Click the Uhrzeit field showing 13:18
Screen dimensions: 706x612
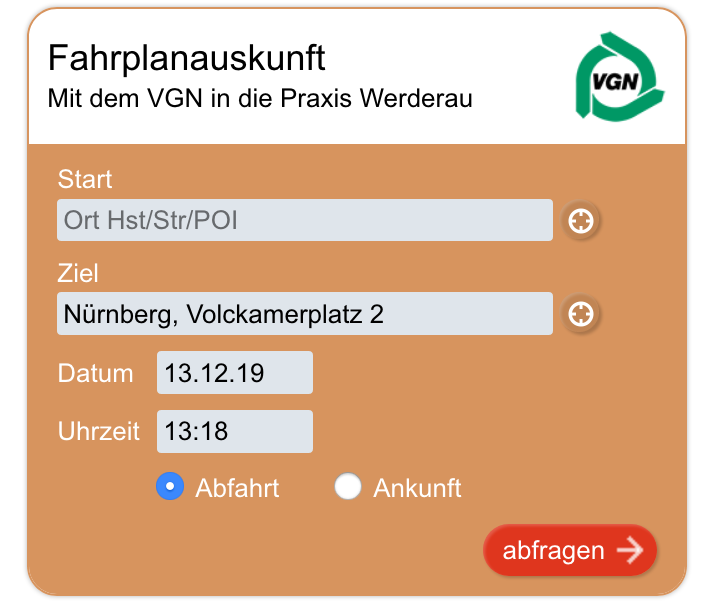point(234,432)
